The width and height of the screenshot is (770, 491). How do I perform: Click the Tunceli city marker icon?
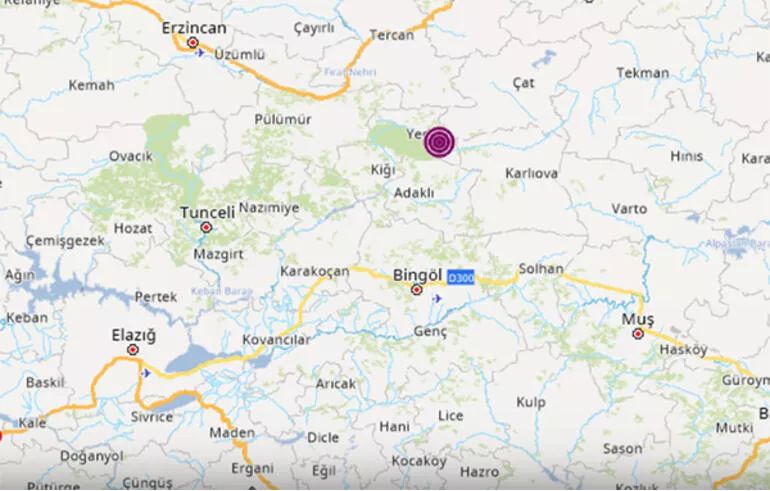click(206, 227)
